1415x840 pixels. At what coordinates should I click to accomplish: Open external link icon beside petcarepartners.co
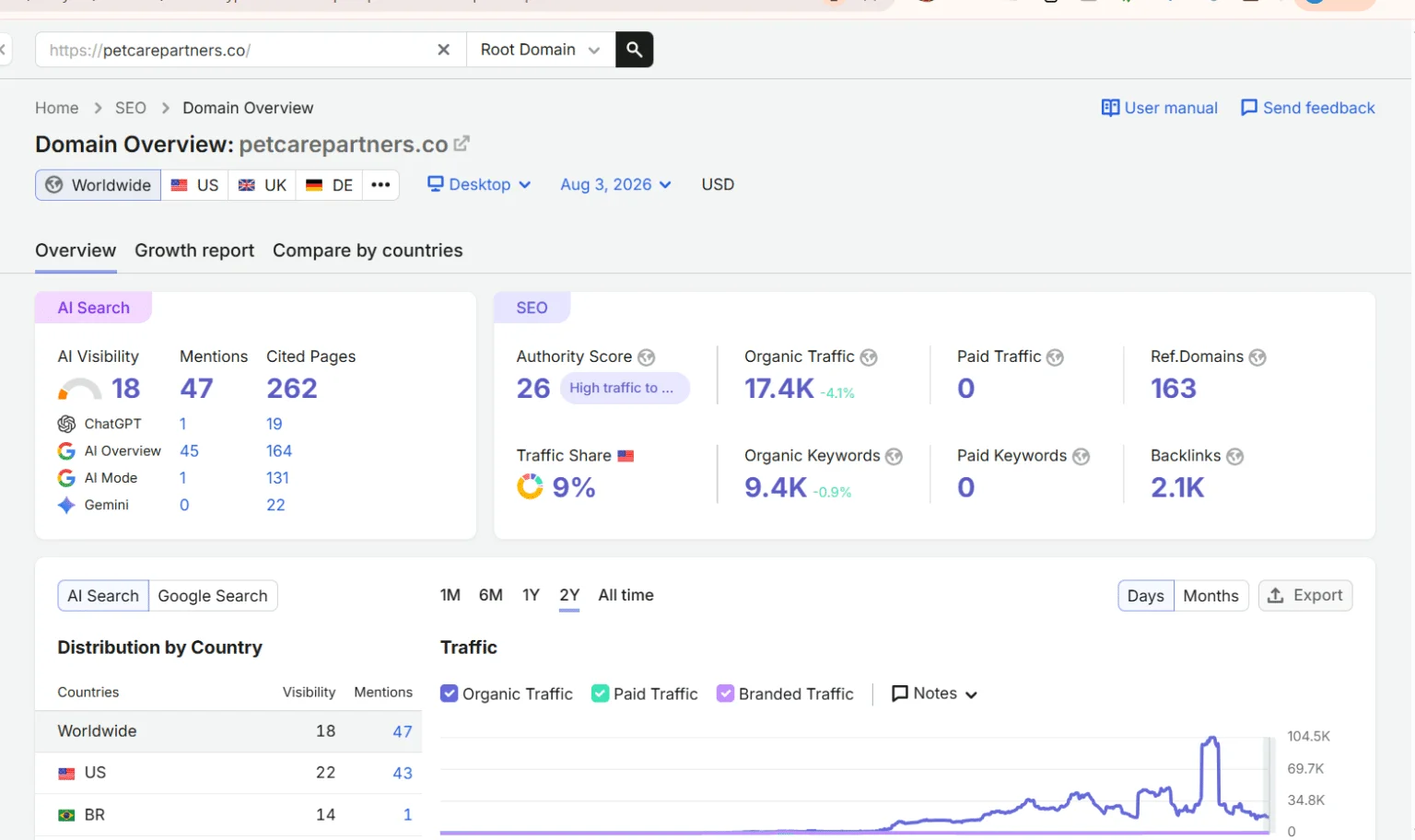(462, 144)
